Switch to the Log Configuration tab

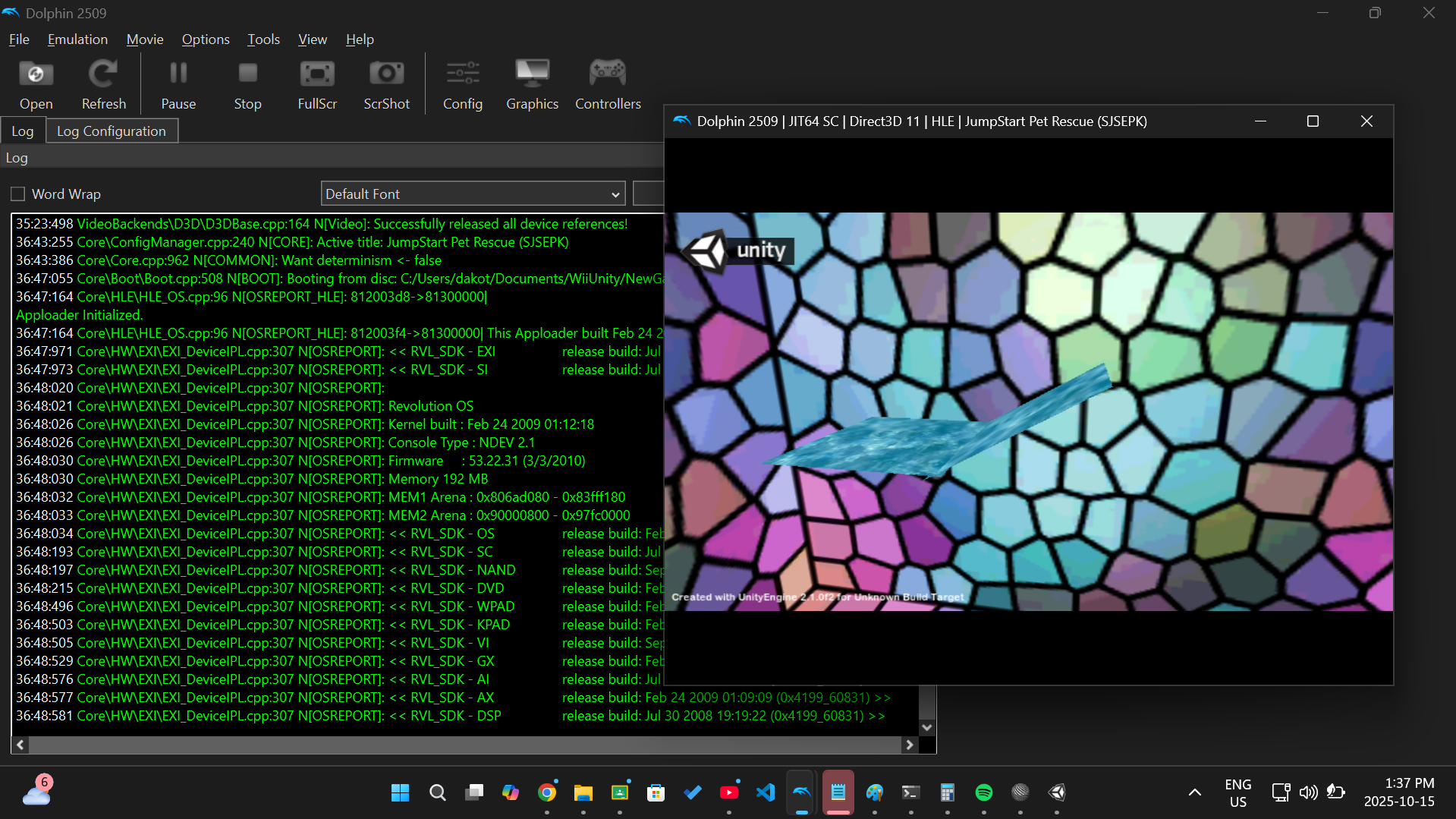(x=112, y=131)
